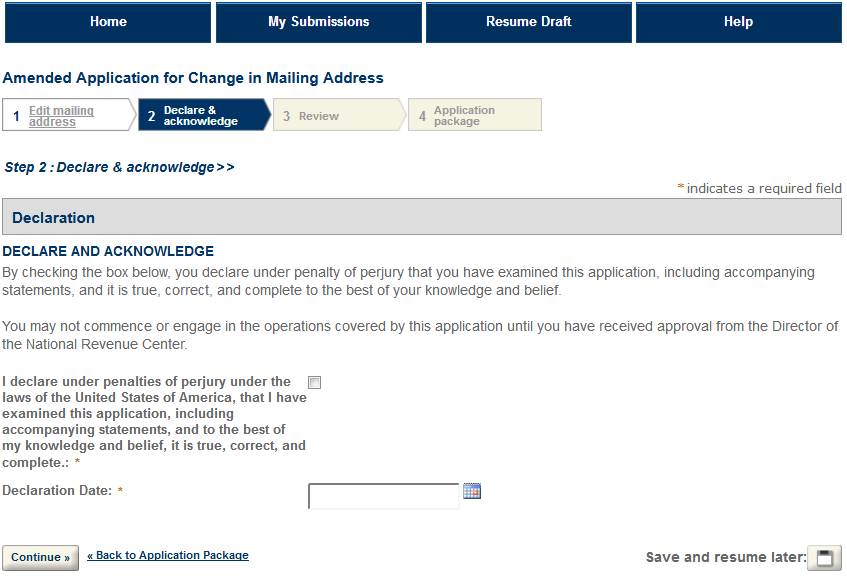Click the save and resume later disk icon
This screenshot has height=580, width=847.
point(824,558)
